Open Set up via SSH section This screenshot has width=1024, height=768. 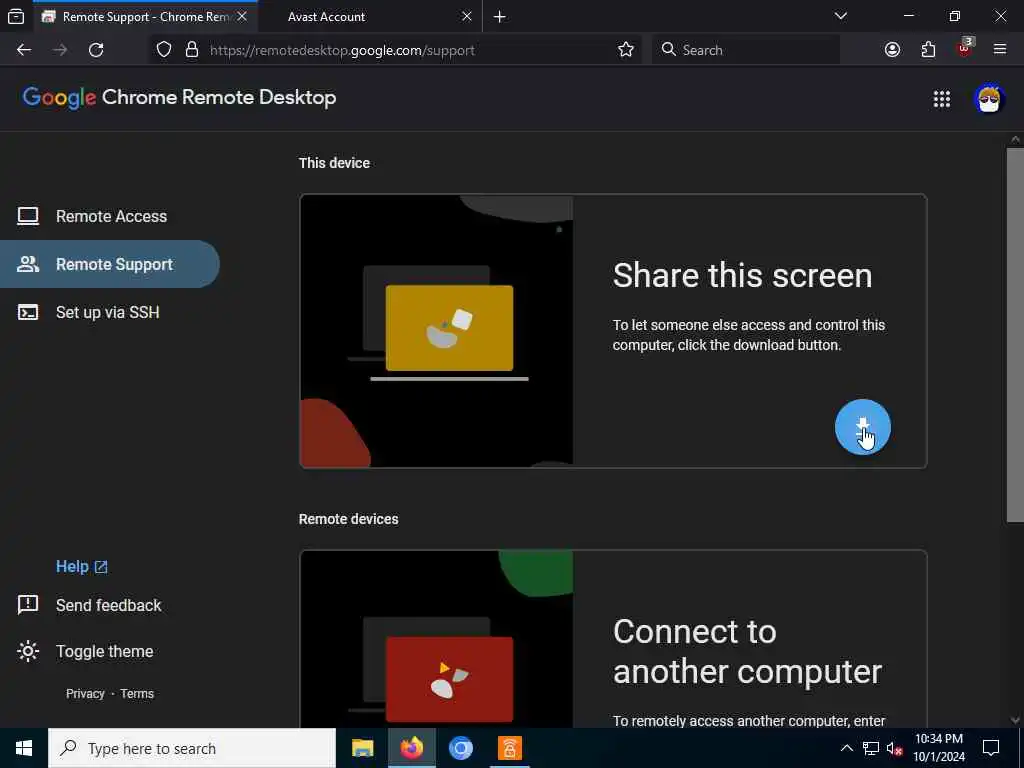point(110,312)
